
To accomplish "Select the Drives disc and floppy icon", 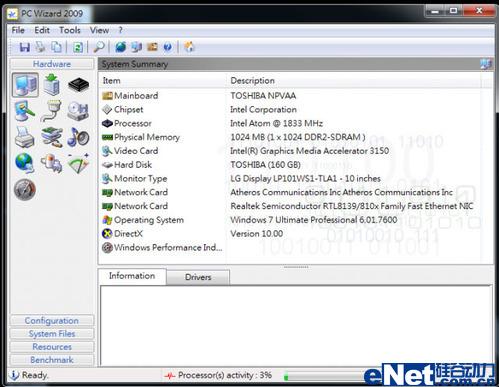I will (x=78, y=111).
